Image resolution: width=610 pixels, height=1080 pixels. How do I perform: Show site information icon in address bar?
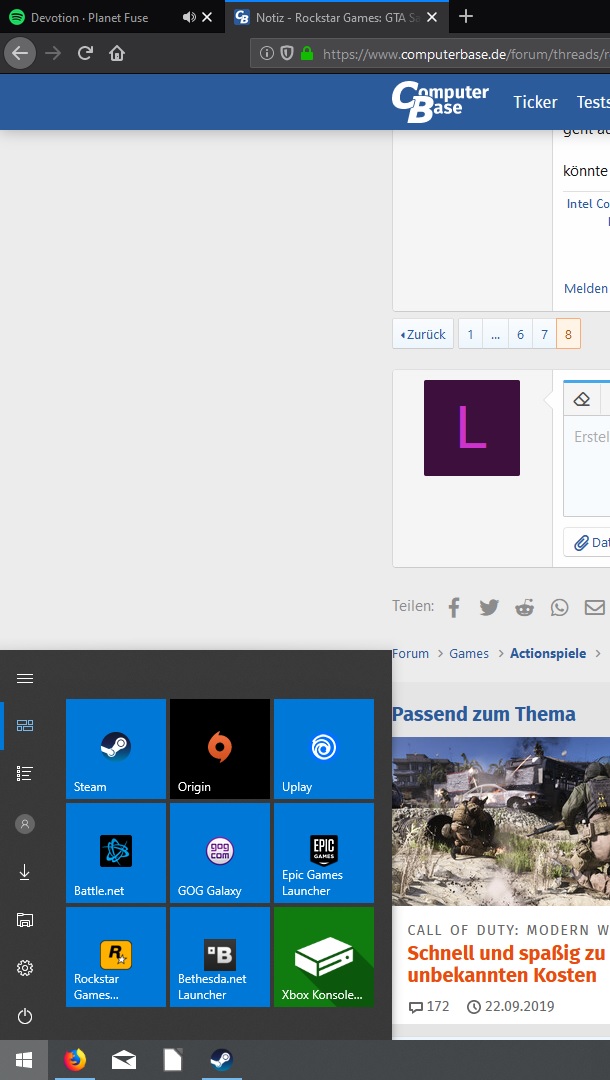(x=266, y=53)
